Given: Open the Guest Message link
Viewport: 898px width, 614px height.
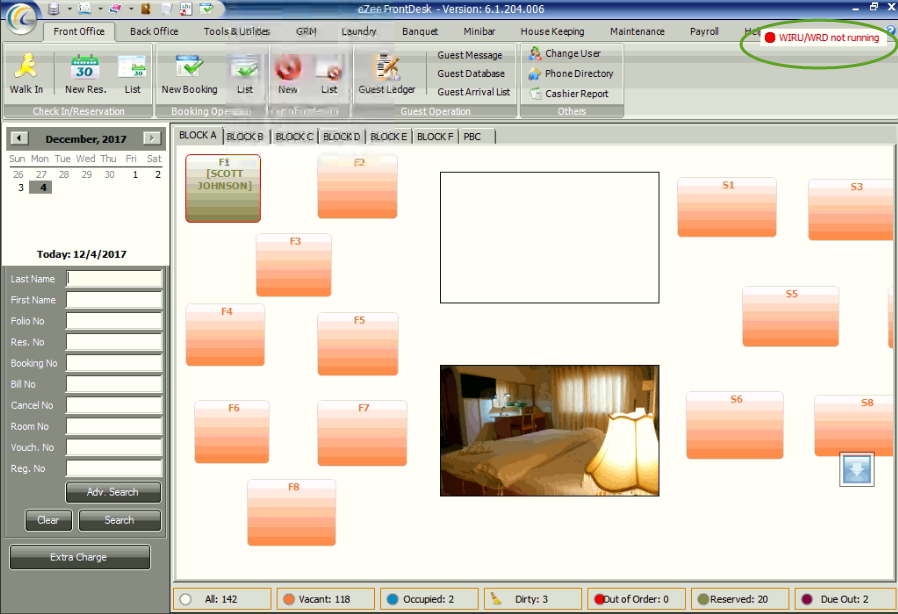Looking at the screenshot, I should pos(470,55).
